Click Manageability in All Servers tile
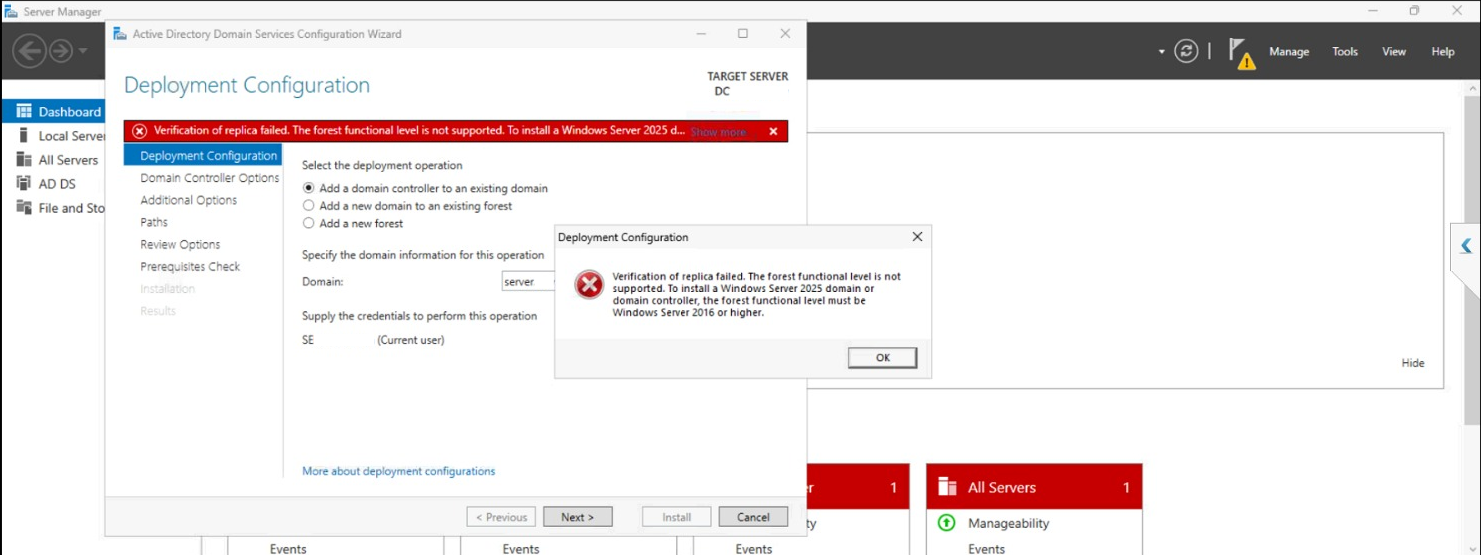The height and width of the screenshot is (555, 1481). [1008, 523]
